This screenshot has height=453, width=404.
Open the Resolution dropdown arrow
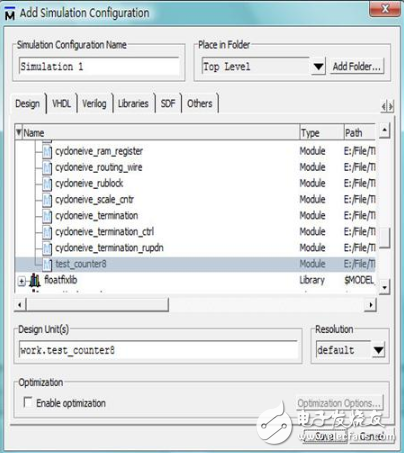[x=378, y=350]
